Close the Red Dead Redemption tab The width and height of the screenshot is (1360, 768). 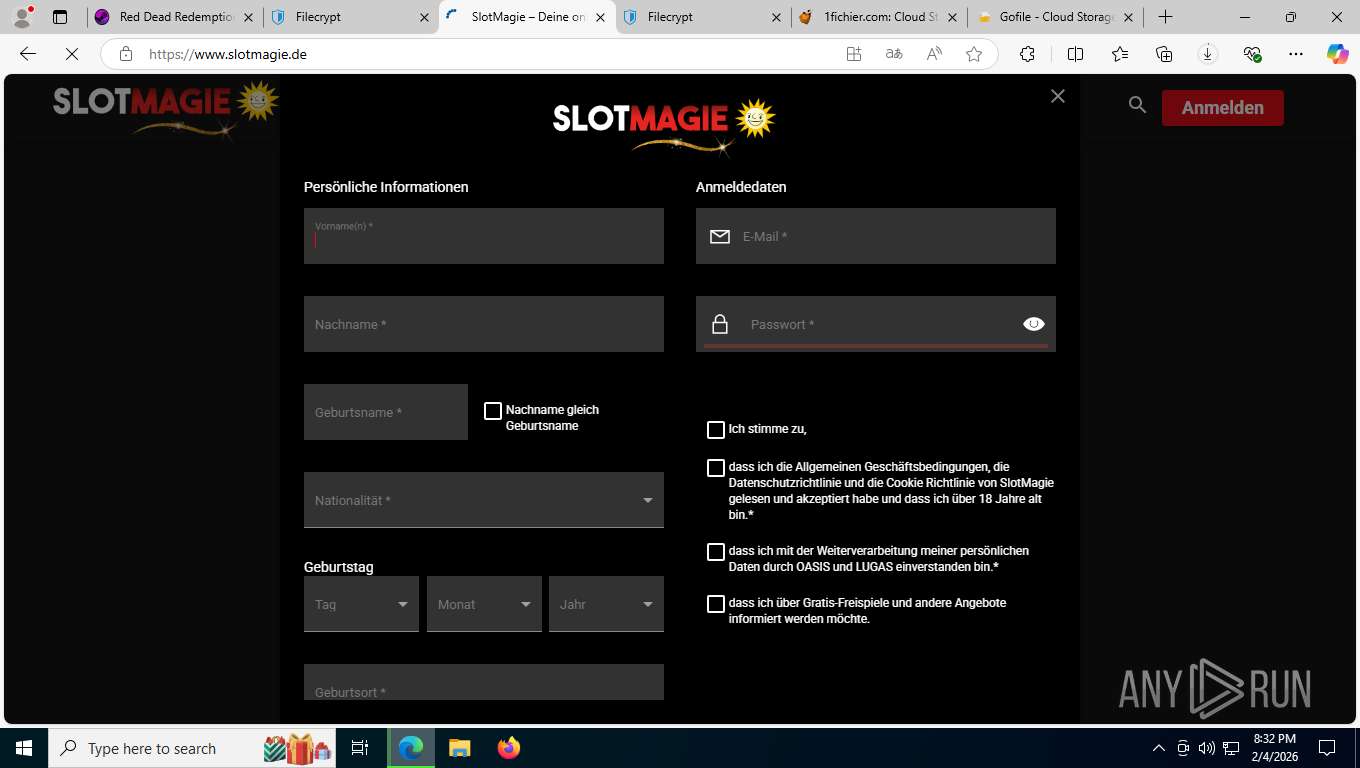point(248,17)
